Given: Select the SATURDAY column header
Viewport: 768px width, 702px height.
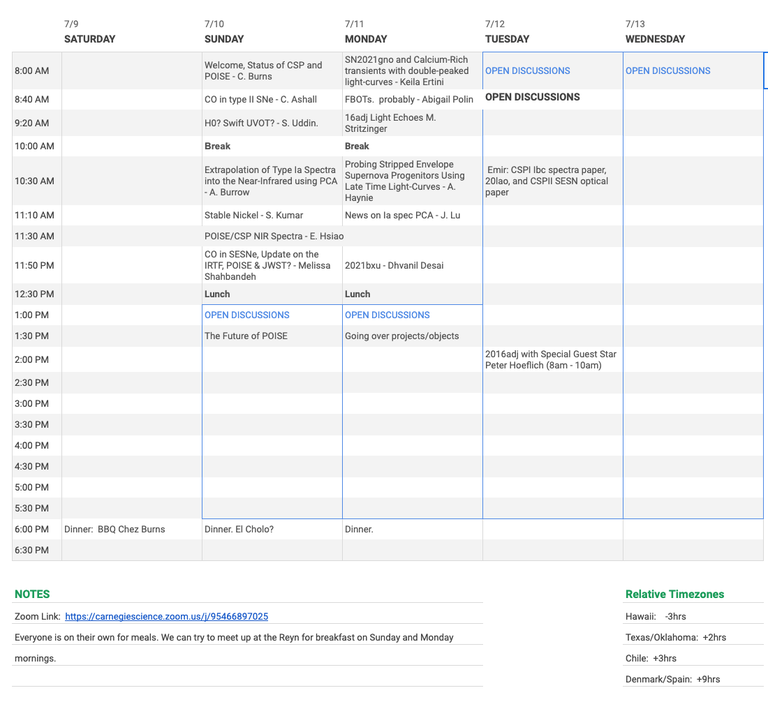Looking at the screenshot, I should [90, 39].
